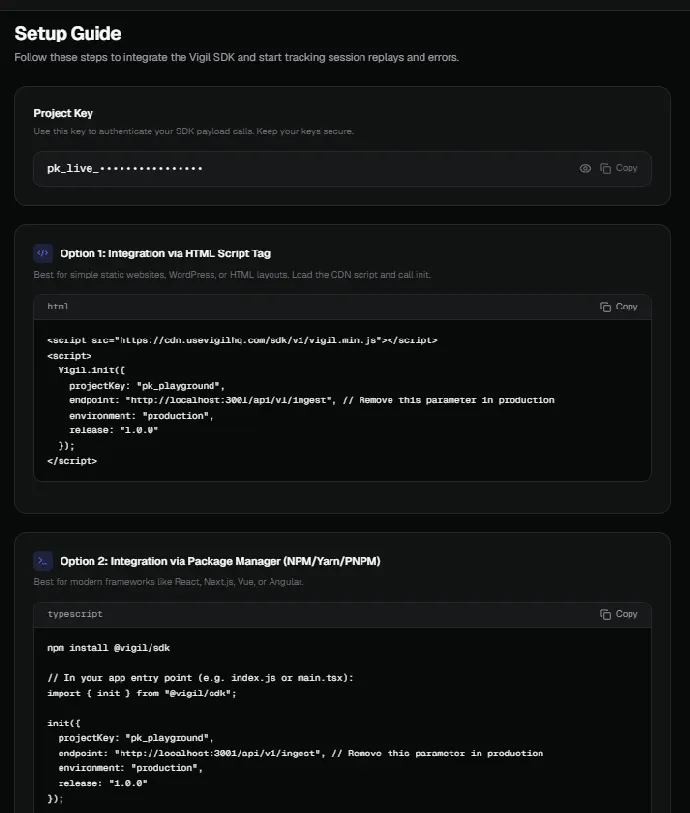Image resolution: width=690 pixels, height=813 pixels.
Task: Click the Project Key section title
Action: coord(63,113)
